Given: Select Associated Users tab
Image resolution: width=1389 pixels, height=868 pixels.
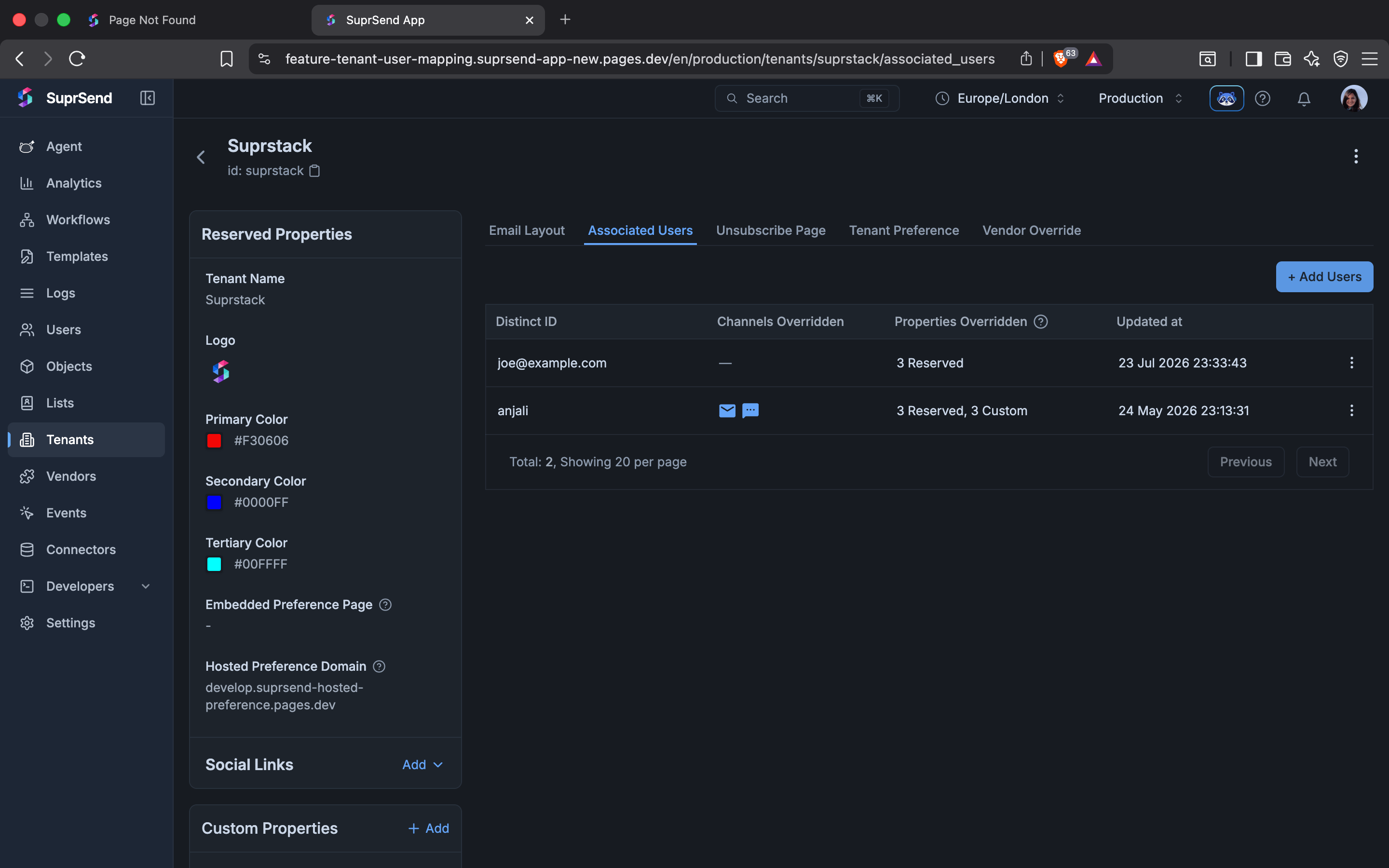Looking at the screenshot, I should [640, 231].
